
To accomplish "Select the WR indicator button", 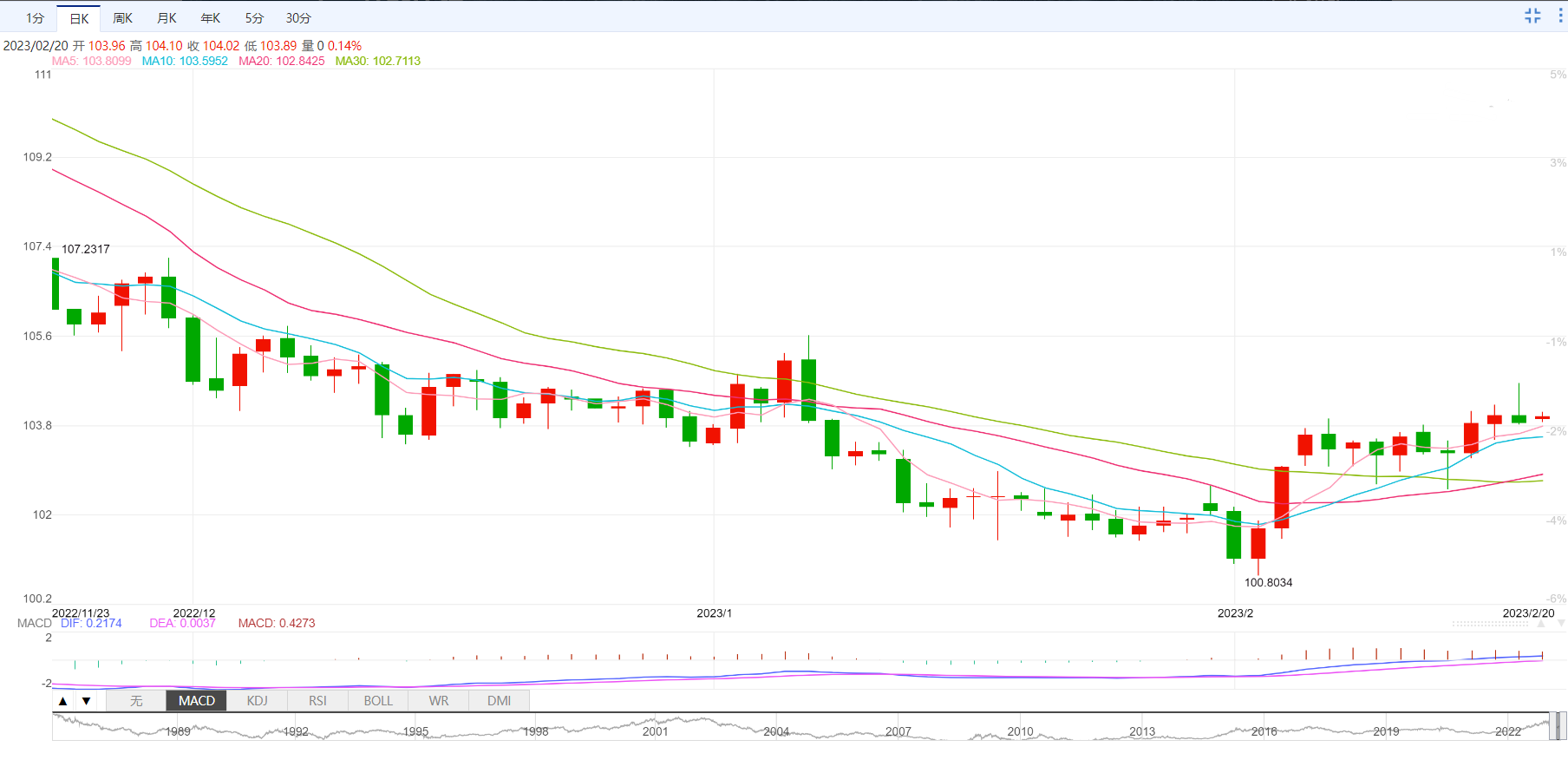I will 439,701.
